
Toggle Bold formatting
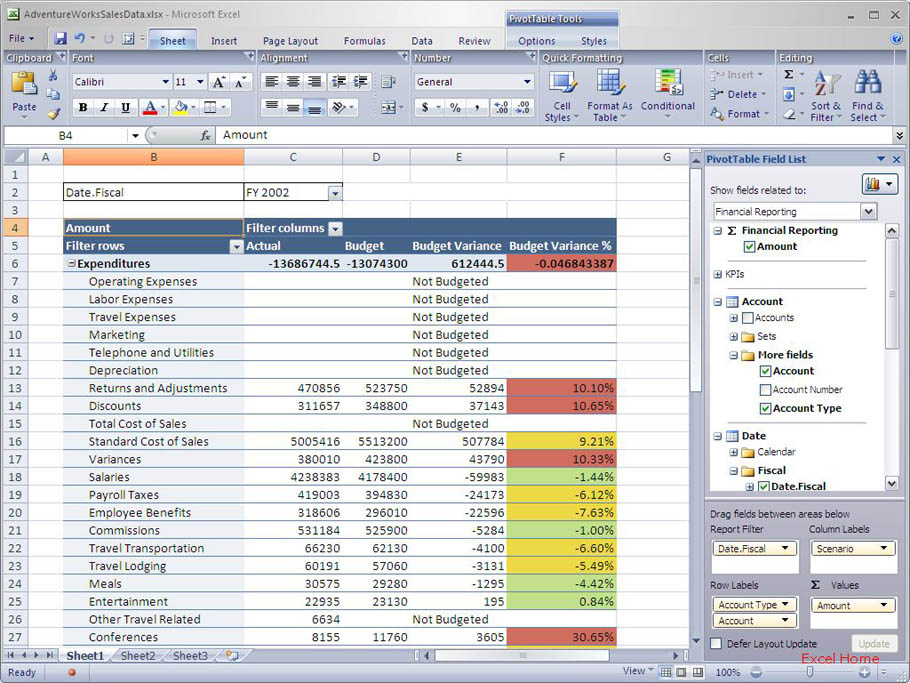coord(83,107)
